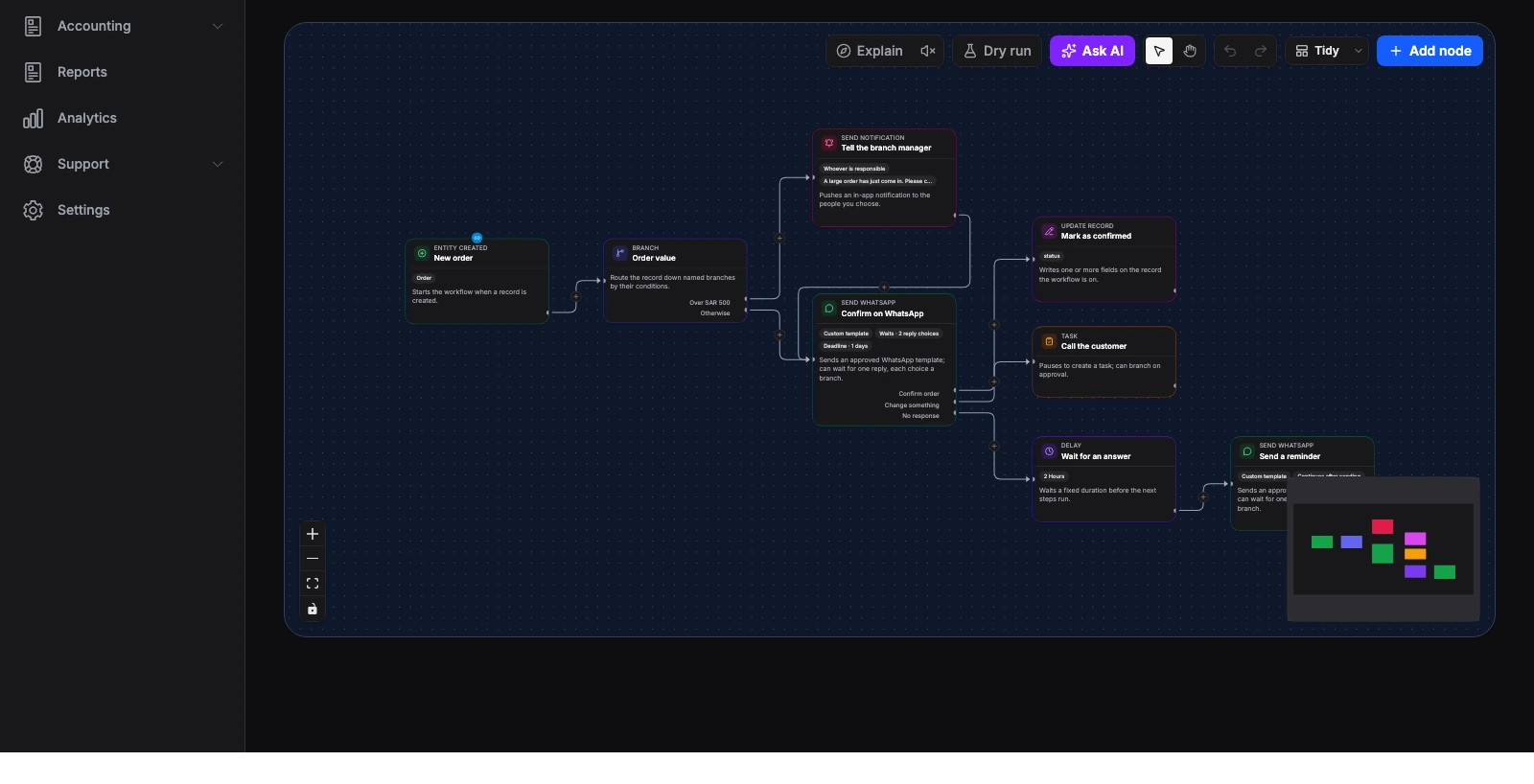The height and width of the screenshot is (784, 1534).
Task: Click the 'Confirm order' output label
Action: [918, 394]
